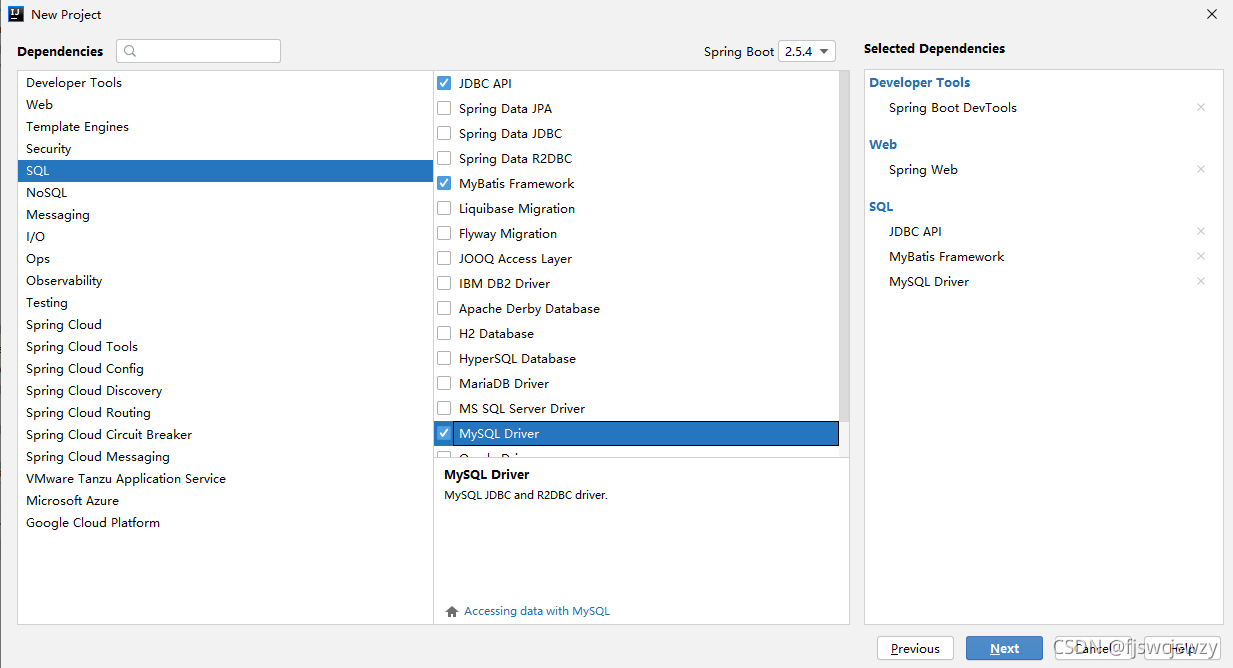Select the Developer Tools category
The width and height of the screenshot is (1233, 668).
click(x=225, y=82)
